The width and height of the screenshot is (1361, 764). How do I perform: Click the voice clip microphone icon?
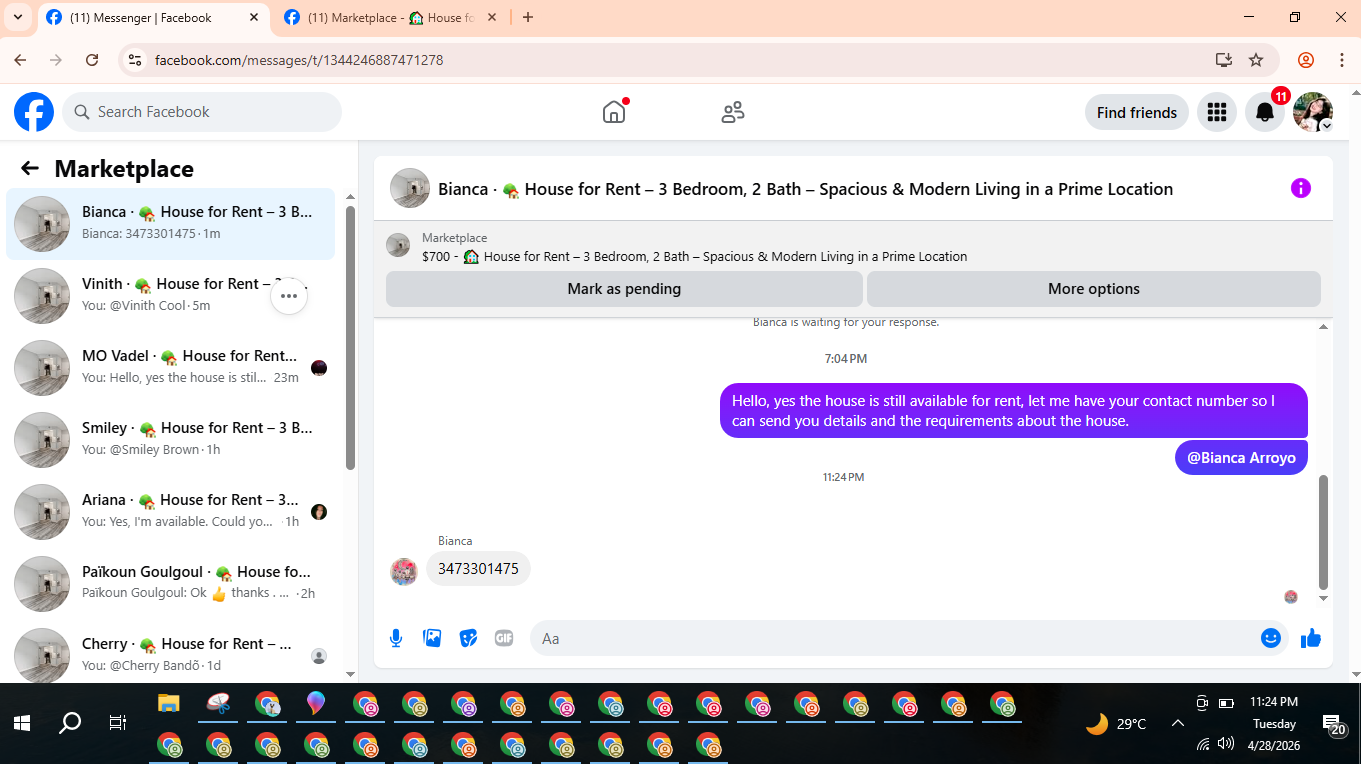coord(396,638)
